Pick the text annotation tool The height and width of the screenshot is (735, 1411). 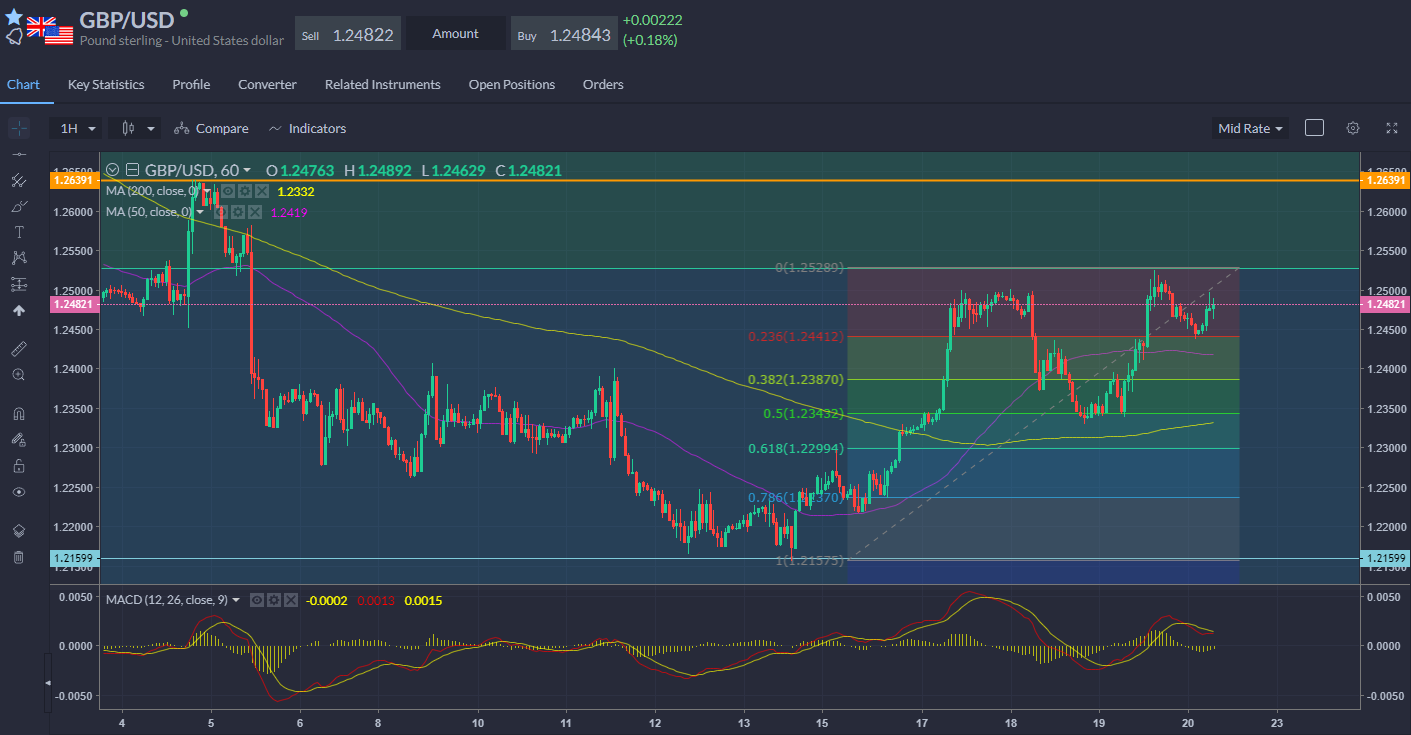tap(18, 232)
